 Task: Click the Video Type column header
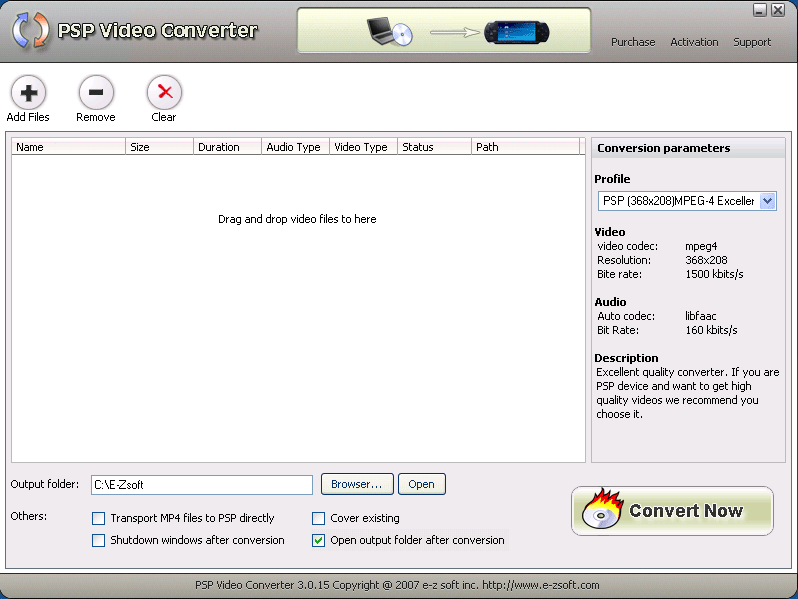363,147
